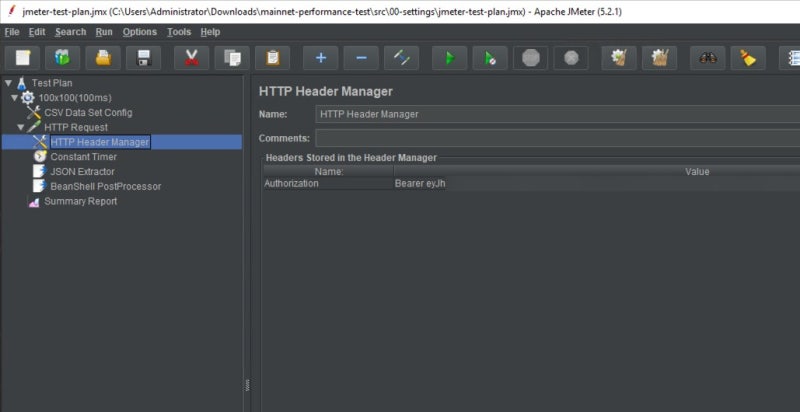Click the Name: column header
This screenshot has width=800, height=412.
tap(329, 172)
